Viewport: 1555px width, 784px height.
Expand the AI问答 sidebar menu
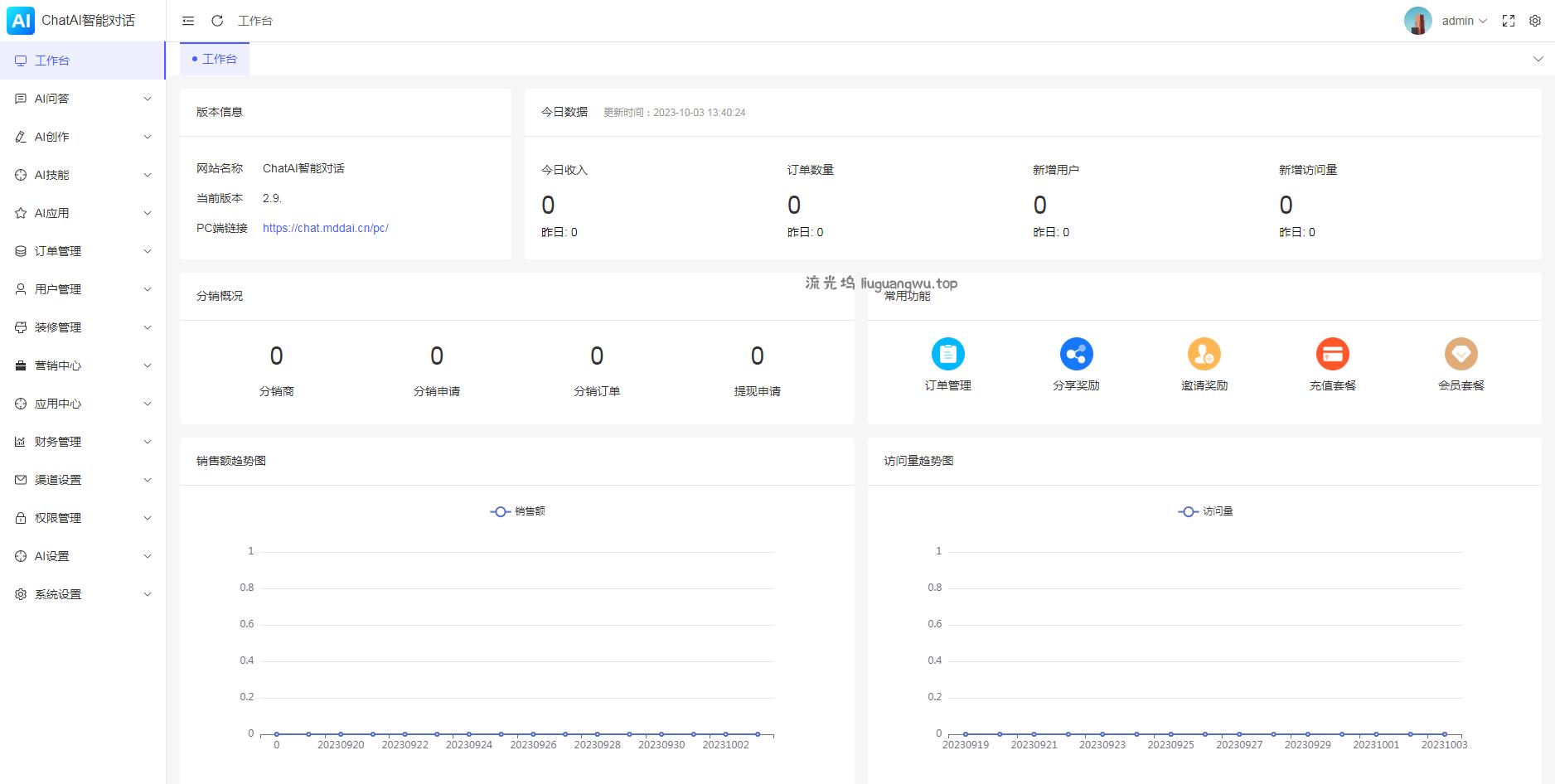click(x=83, y=99)
